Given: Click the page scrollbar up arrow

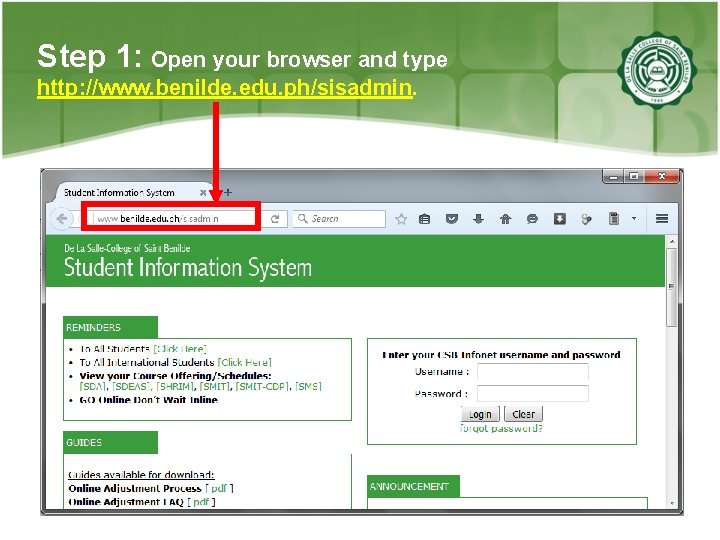Looking at the screenshot, I should [x=672, y=242].
